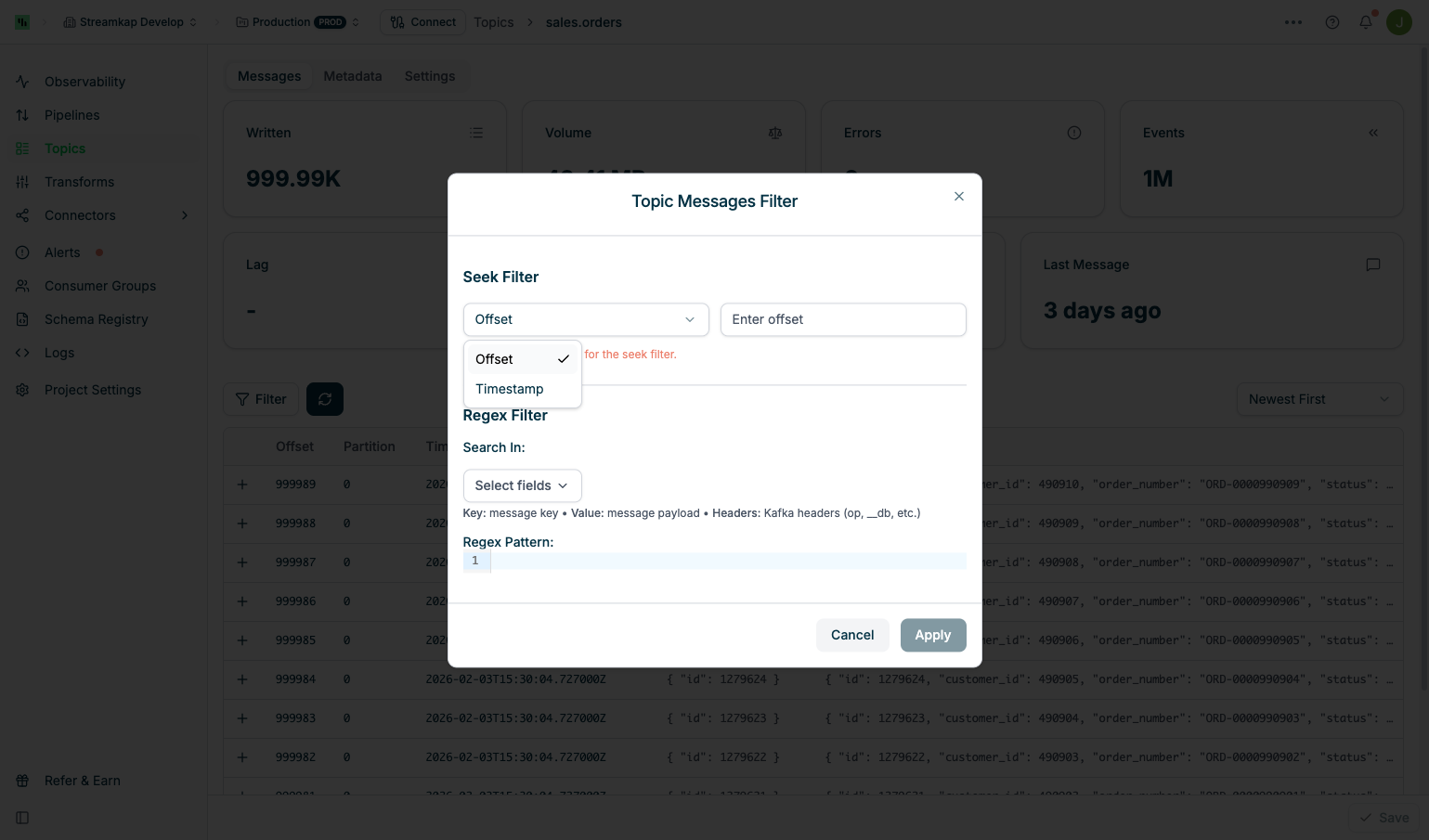Click the Refer & Earn link
Screen dimensions: 1429x840
[x=83, y=781]
